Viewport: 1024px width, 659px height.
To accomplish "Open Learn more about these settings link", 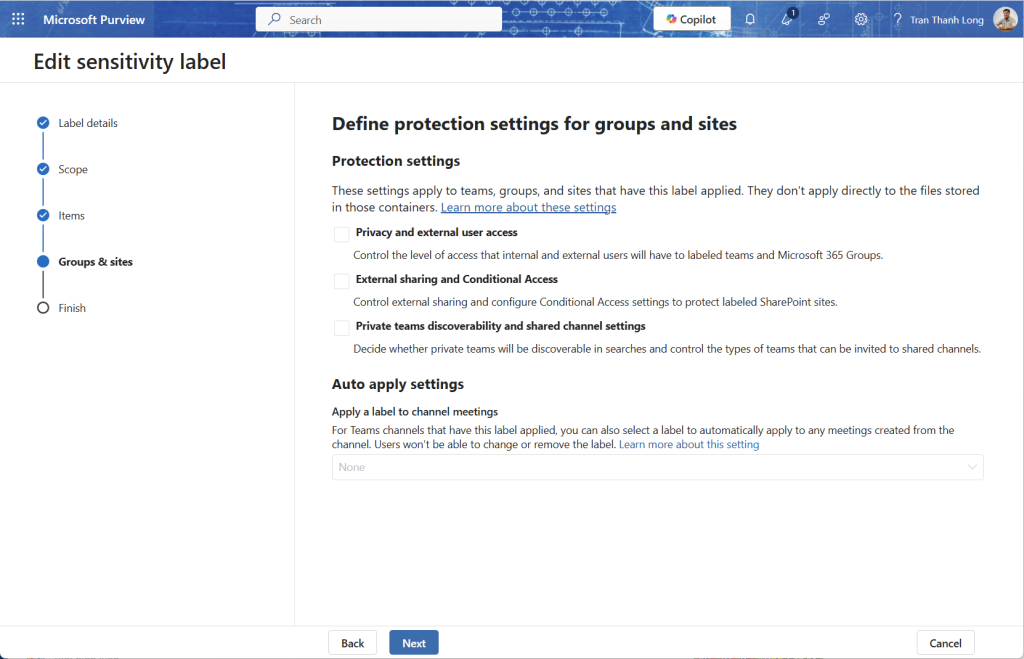I will pyautogui.click(x=528, y=207).
